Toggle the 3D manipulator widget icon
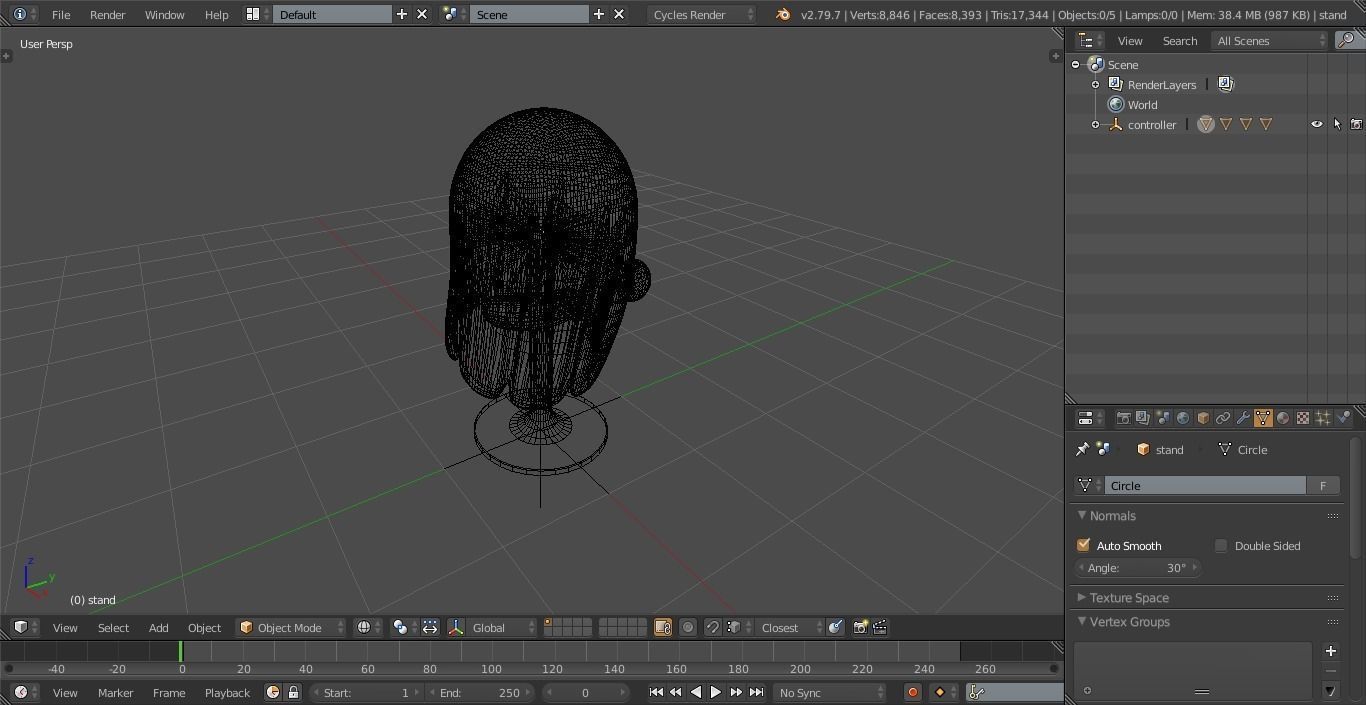 [x=456, y=627]
